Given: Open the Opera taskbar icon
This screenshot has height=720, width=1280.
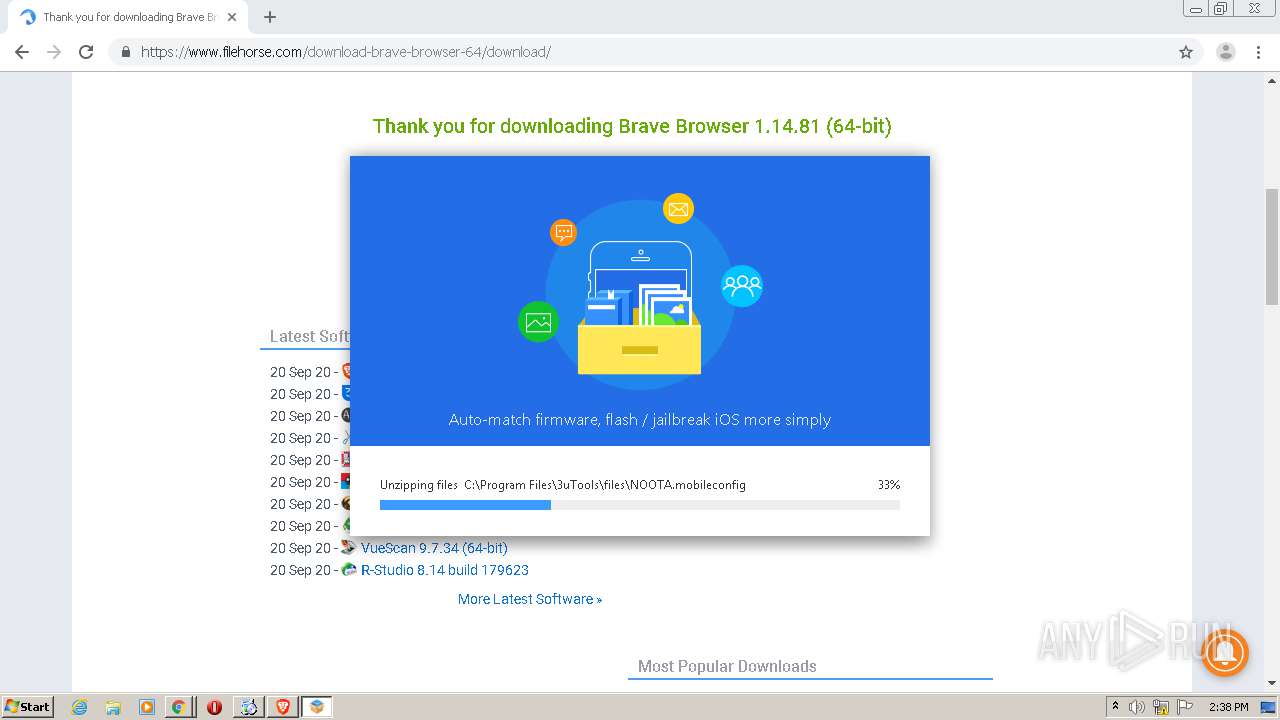Looking at the screenshot, I should [x=214, y=707].
